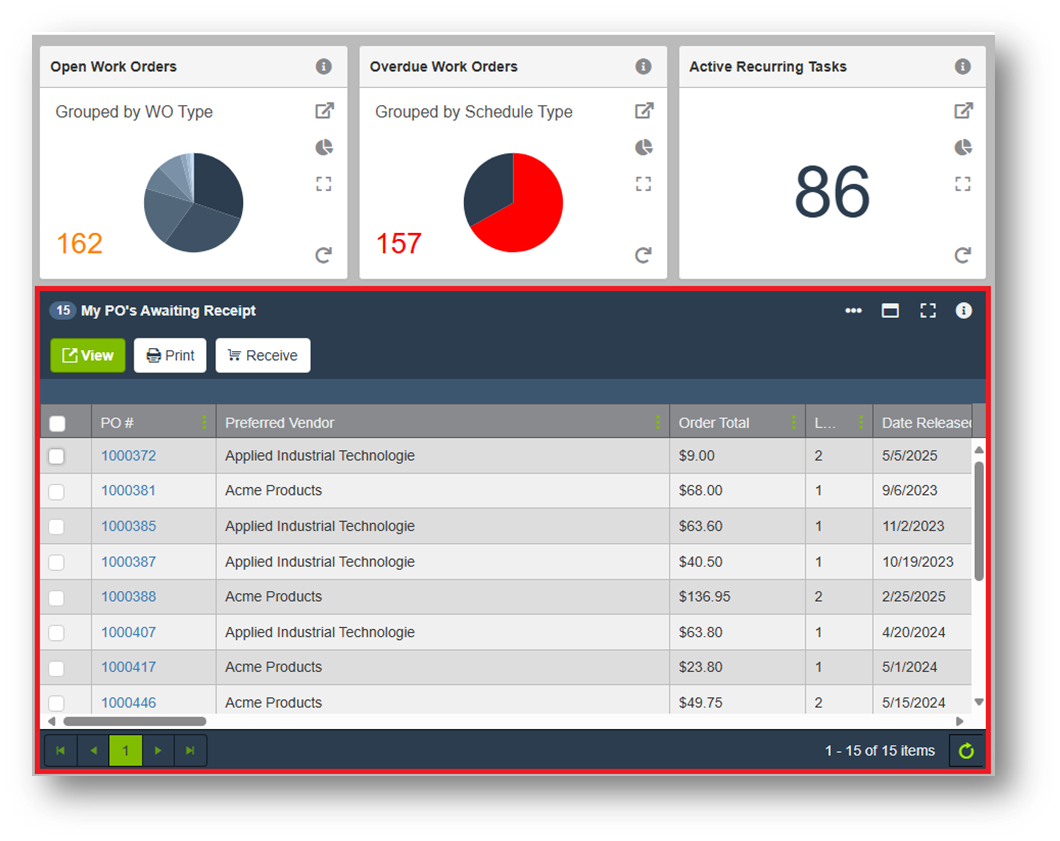
Task: Click the horizontal scrollbar of PO grid
Action: click(x=135, y=721)
